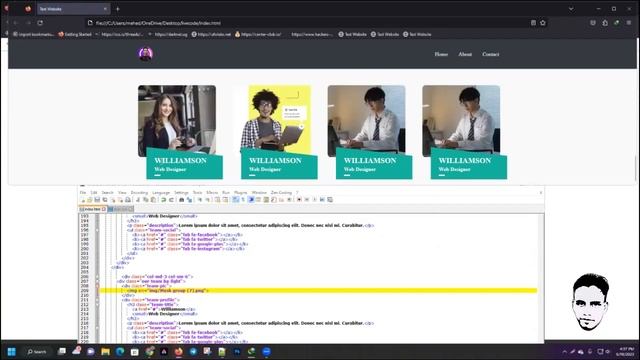This screenshot has height=360, width=640.
Task: Open the File menu in Notepad++
Action: tap(83, 193)
